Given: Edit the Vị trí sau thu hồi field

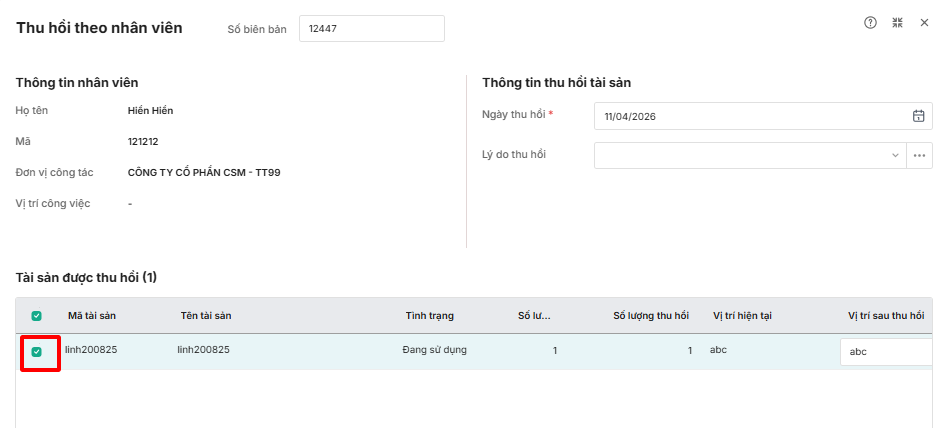Looking at the screenshot, I should click(x=885, y=352).
